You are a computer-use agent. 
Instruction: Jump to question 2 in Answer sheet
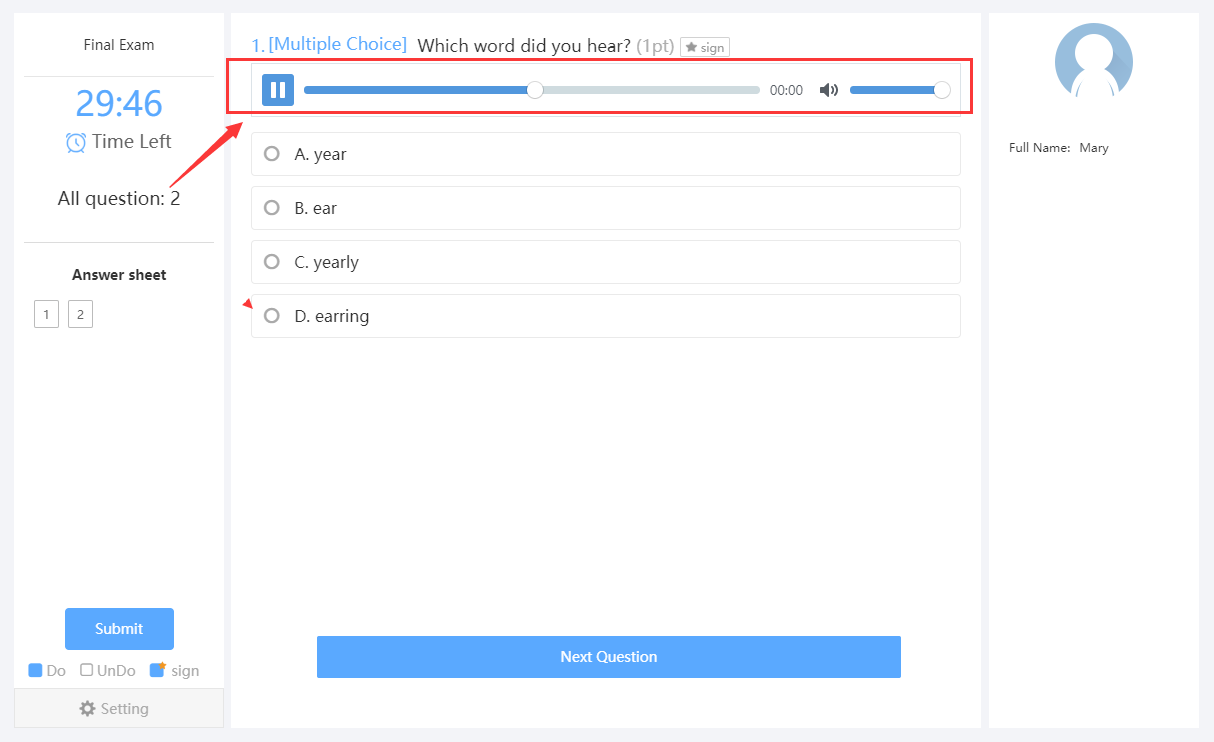pos(80,315)
